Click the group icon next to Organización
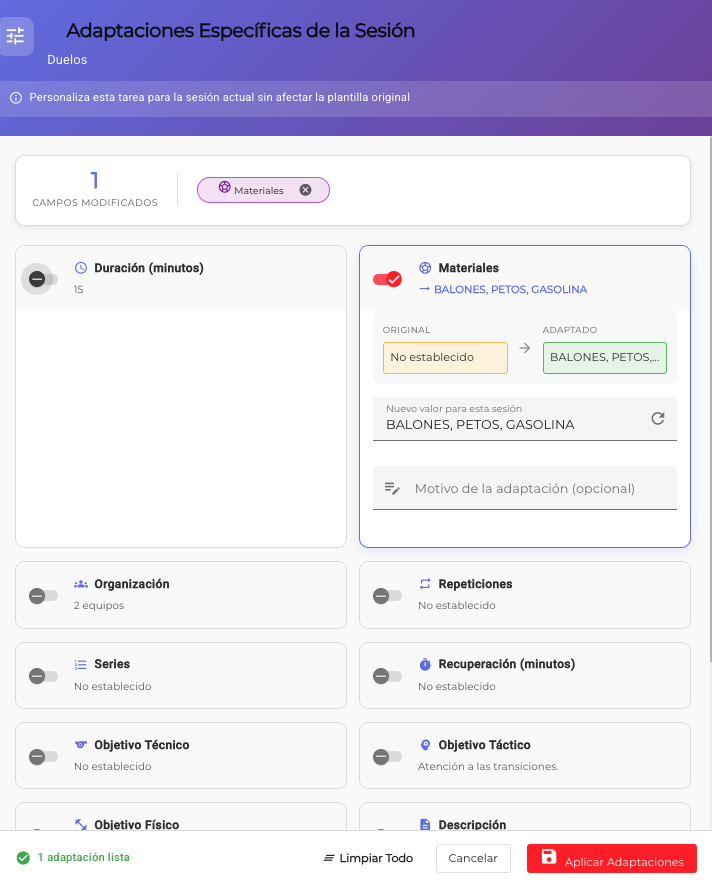 coord(81,584)
